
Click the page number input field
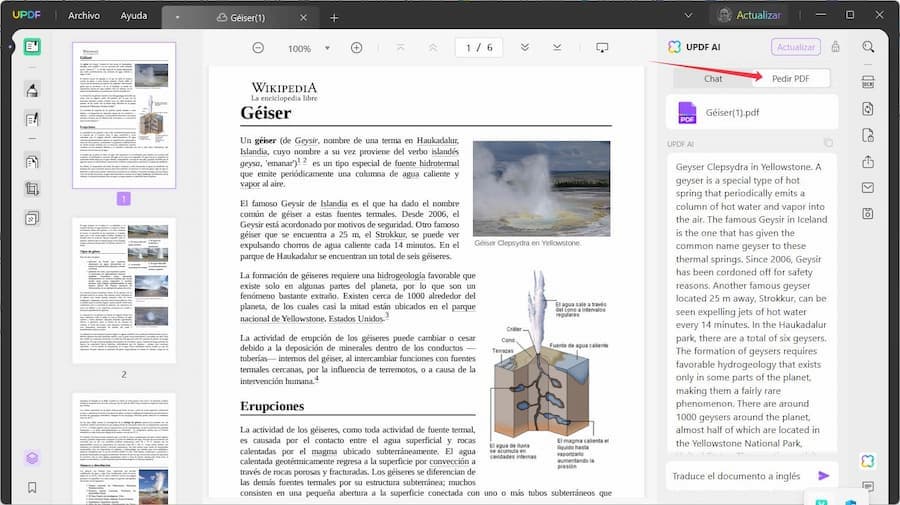479,48
